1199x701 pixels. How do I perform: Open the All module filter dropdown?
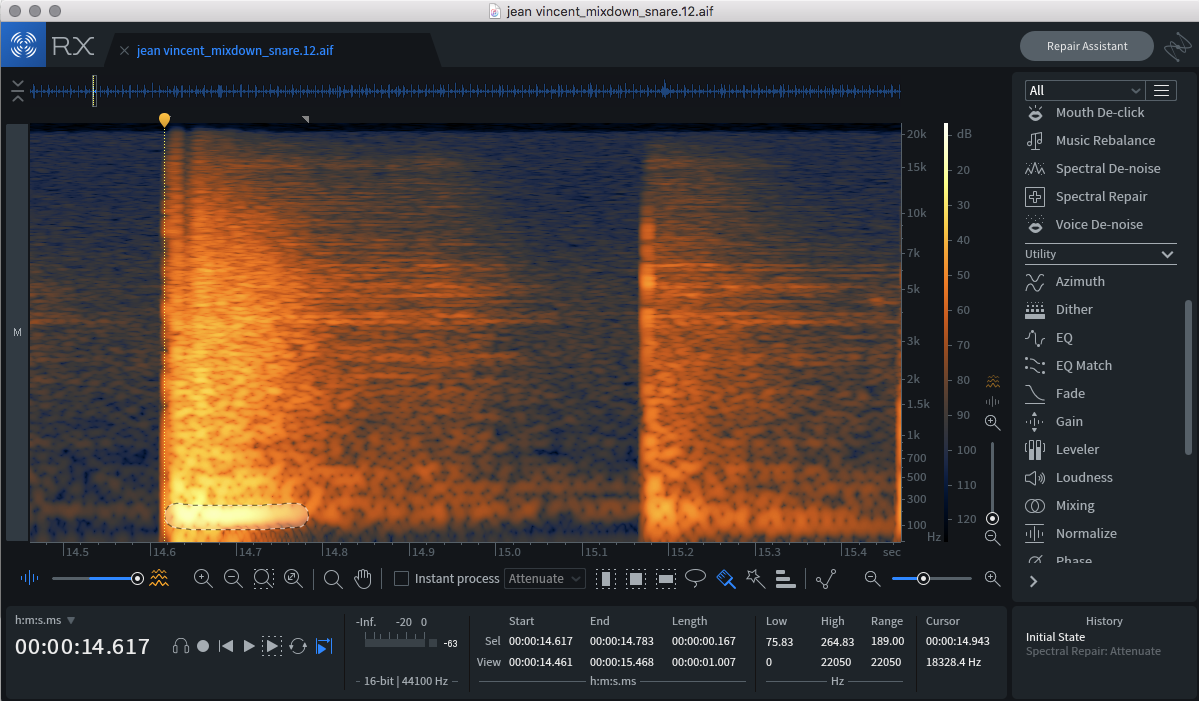(x=1084, y=90)
